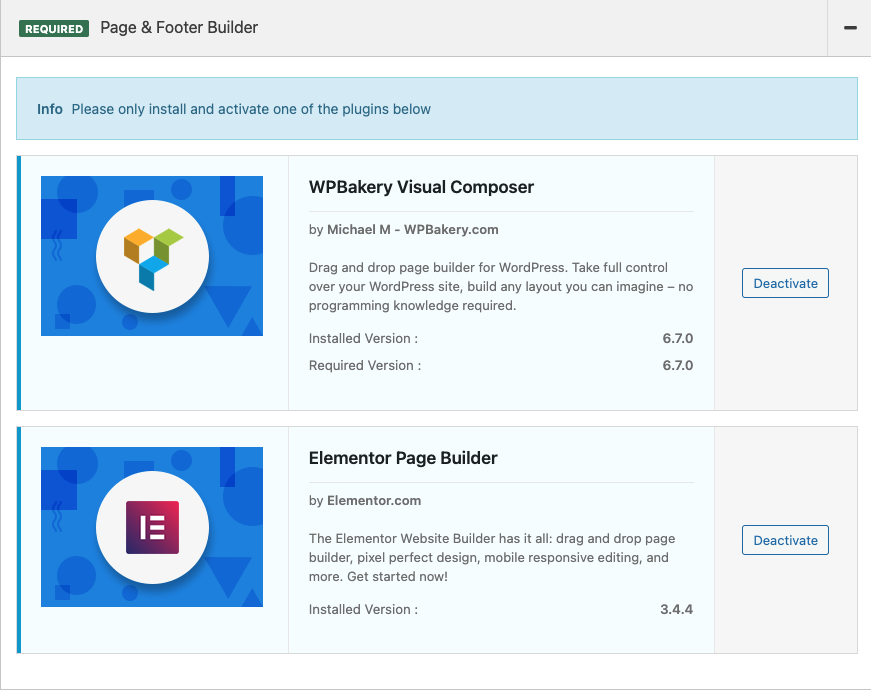Click the bold 'Info' label in the notice
The image size is (871, 690).
tap(50, 109)
